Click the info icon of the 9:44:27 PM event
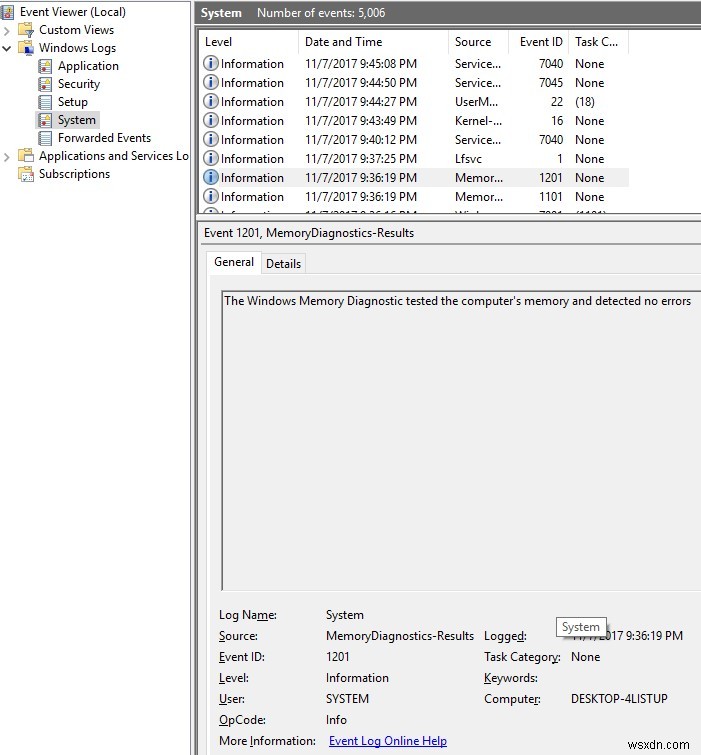This screenshot has height=755, width=701. click(210, 101)
